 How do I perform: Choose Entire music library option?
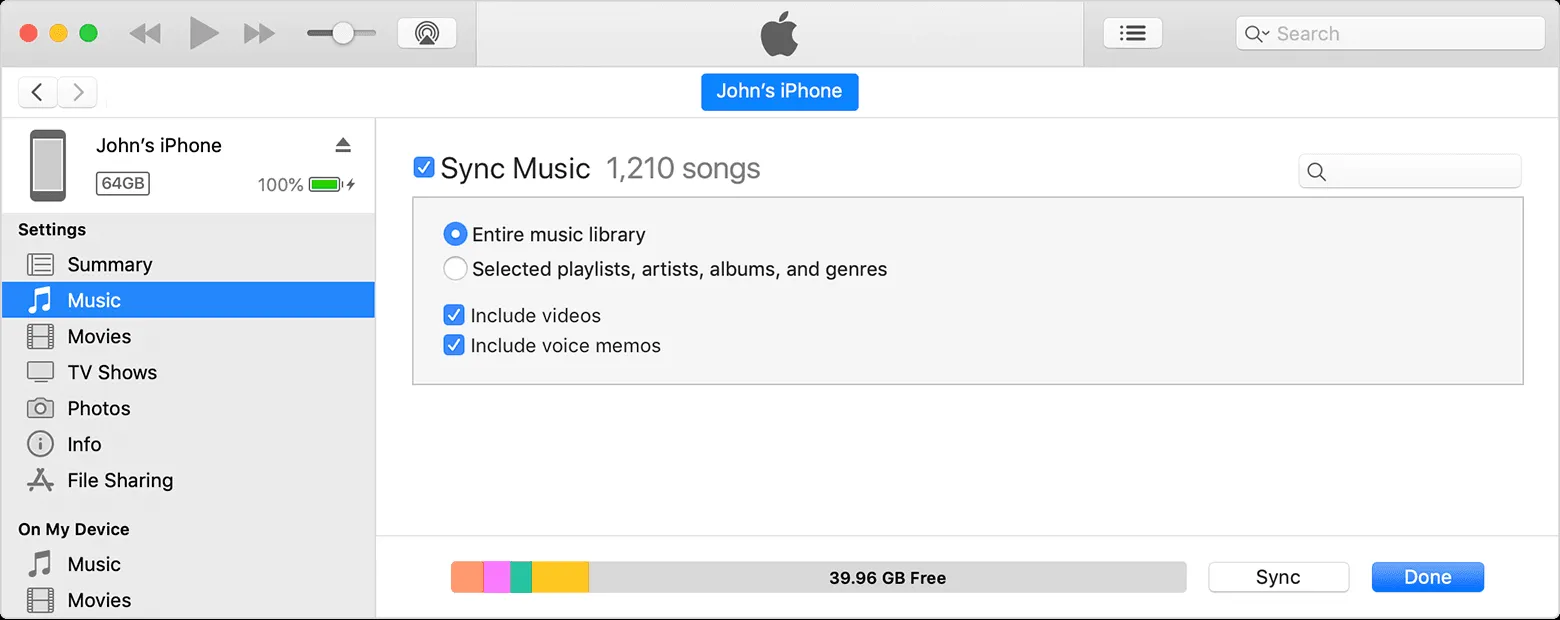455,233
